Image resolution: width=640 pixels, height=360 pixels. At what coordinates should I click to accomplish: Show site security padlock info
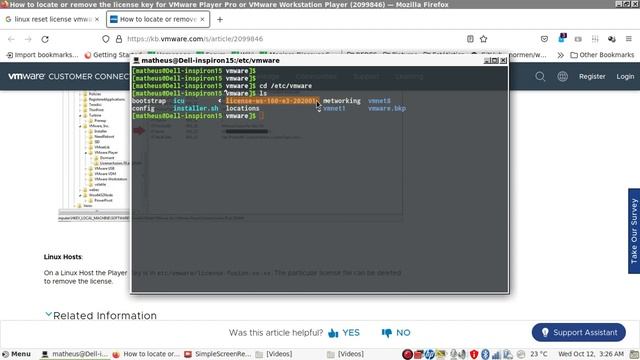coord(119,39)
